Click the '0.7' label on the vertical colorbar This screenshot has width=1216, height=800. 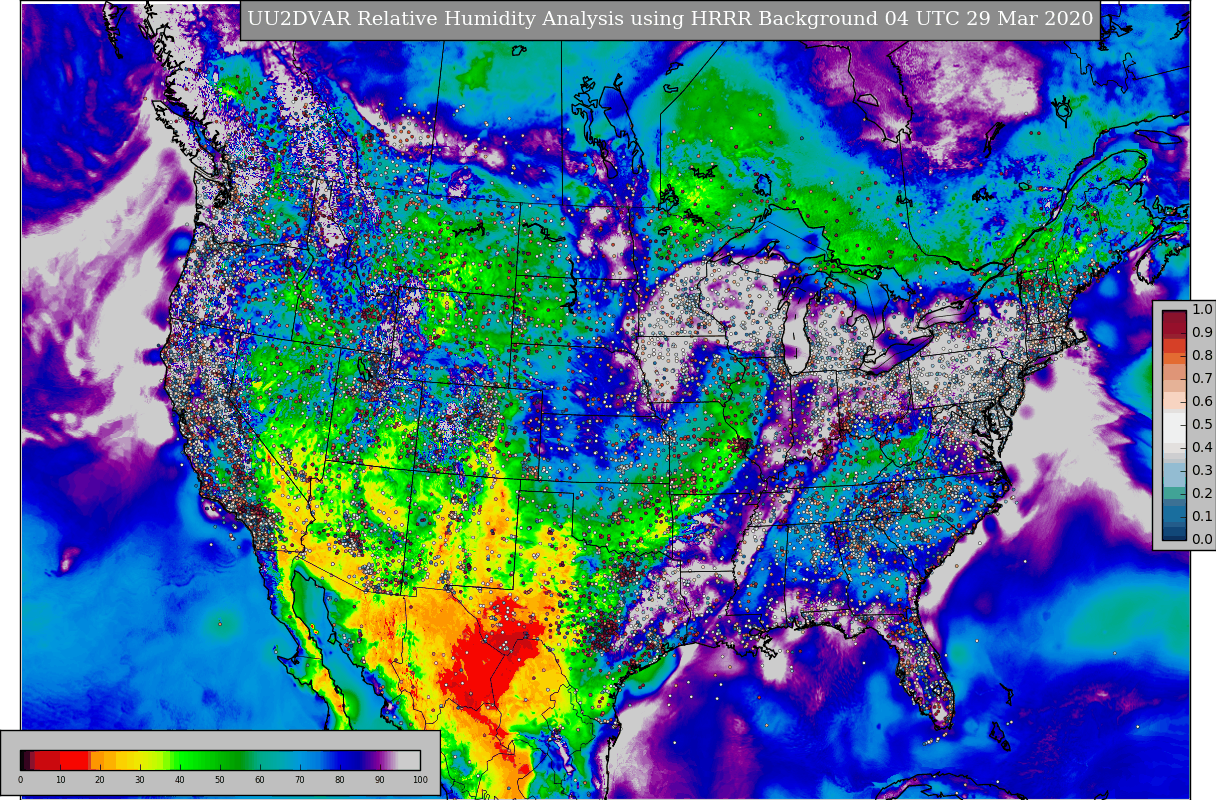pyautogui.click(x=1202, y=379)
